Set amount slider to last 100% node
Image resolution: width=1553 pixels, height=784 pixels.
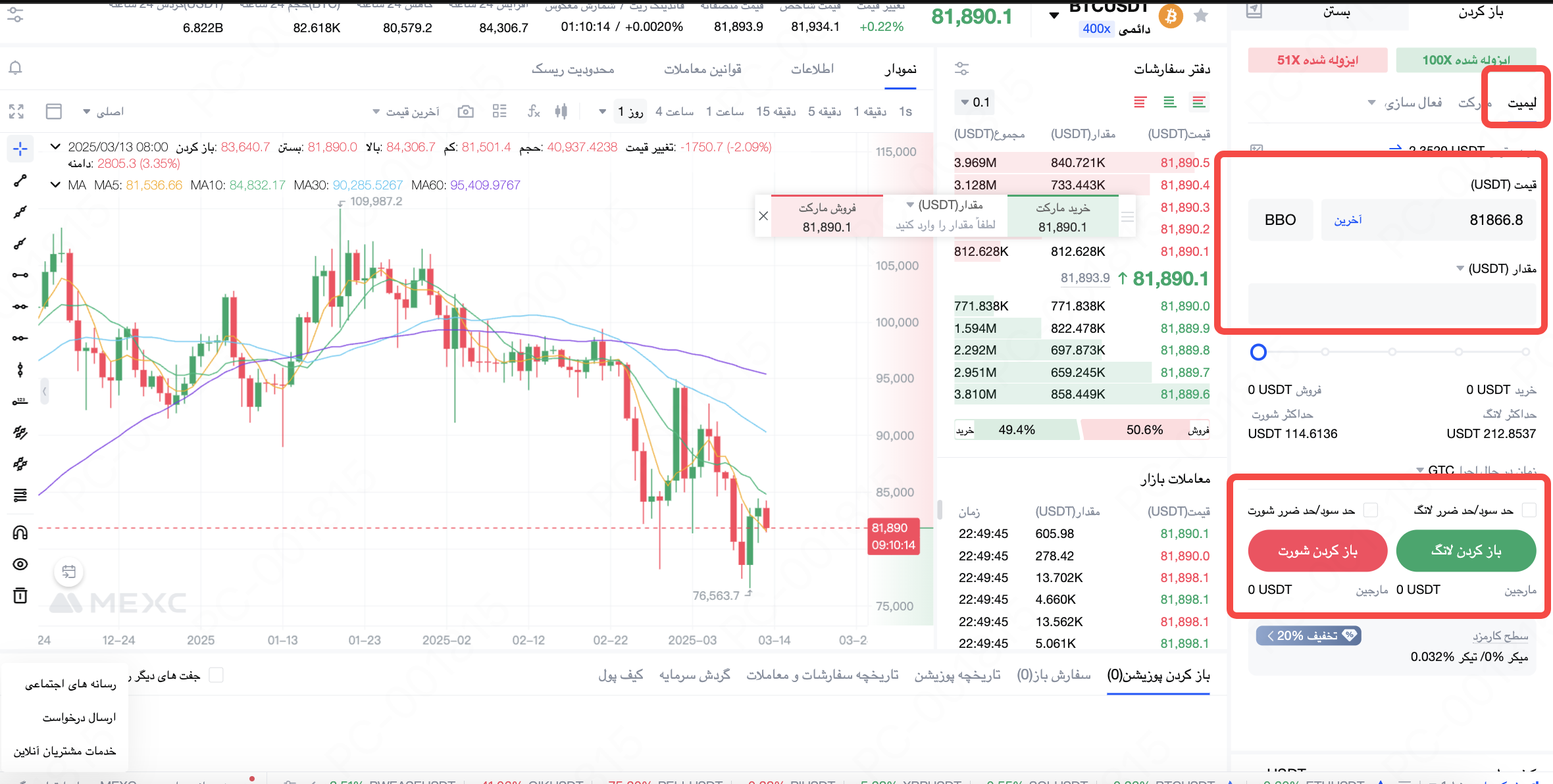click(x=1525, y=352)
